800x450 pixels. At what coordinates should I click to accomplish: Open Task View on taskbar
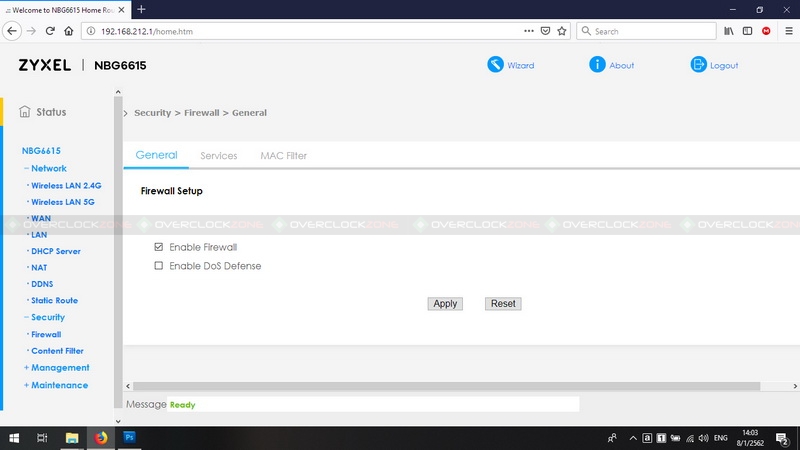point(42,438)
